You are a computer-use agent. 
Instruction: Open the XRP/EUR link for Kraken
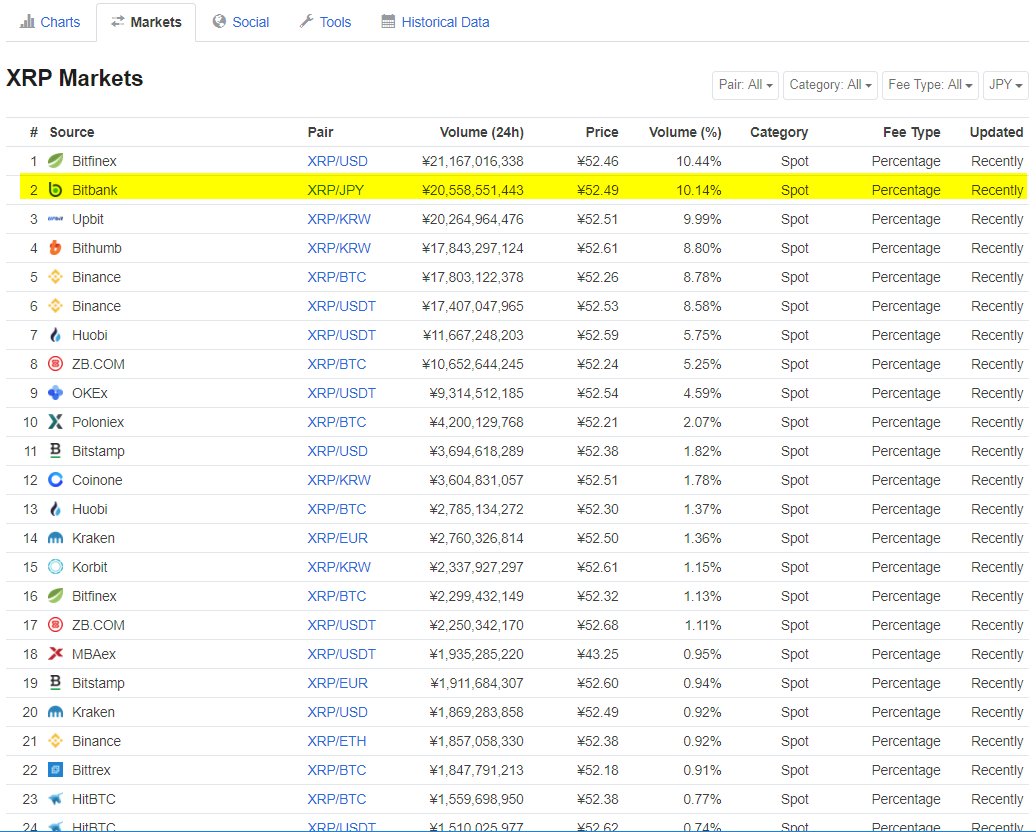click(x=338, y=539)
